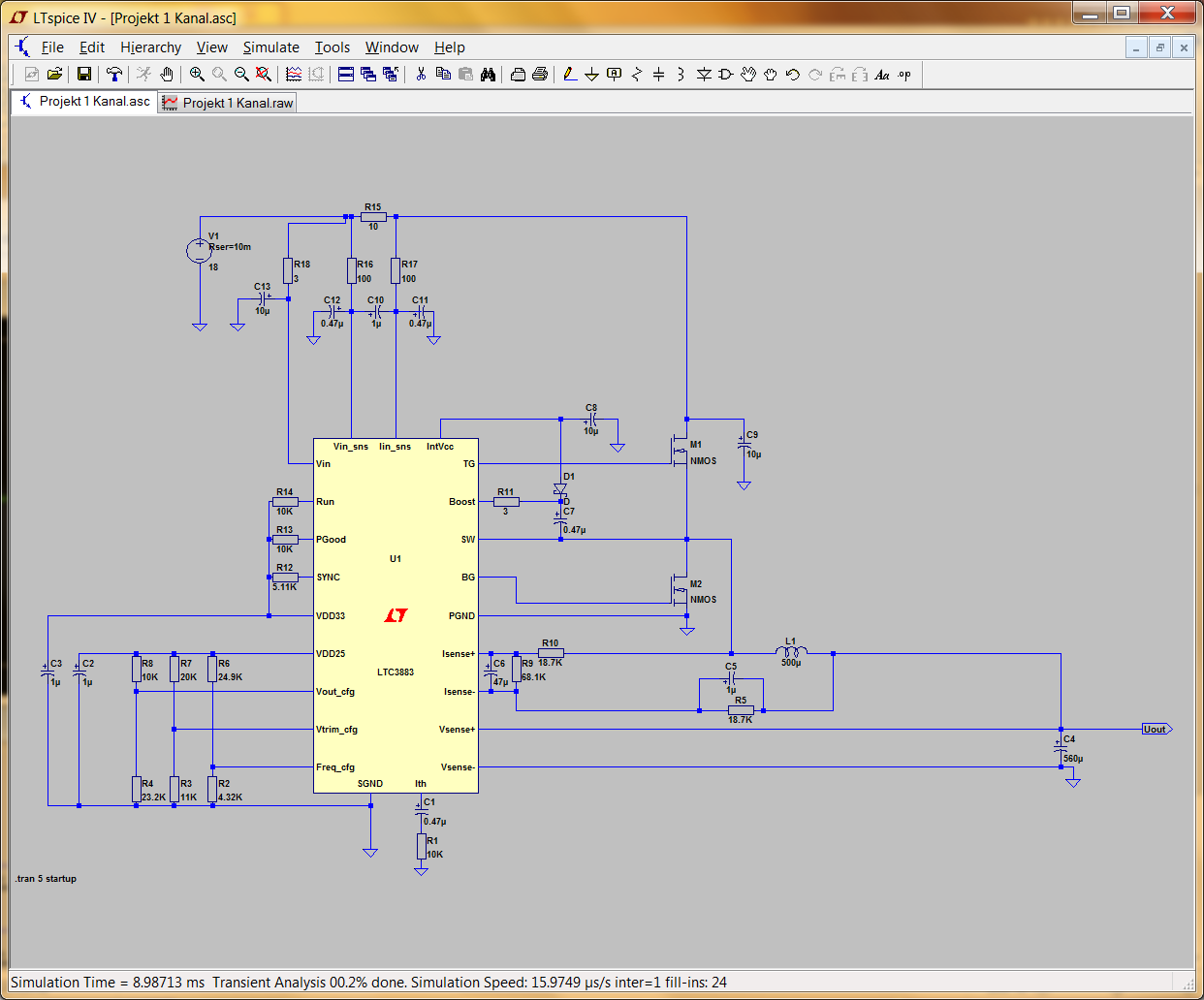Tile windows using the tile icon
Image resolution: width=1204 pixels, height=1000 pixels.
pyautogui.click(x=346, y=75)
